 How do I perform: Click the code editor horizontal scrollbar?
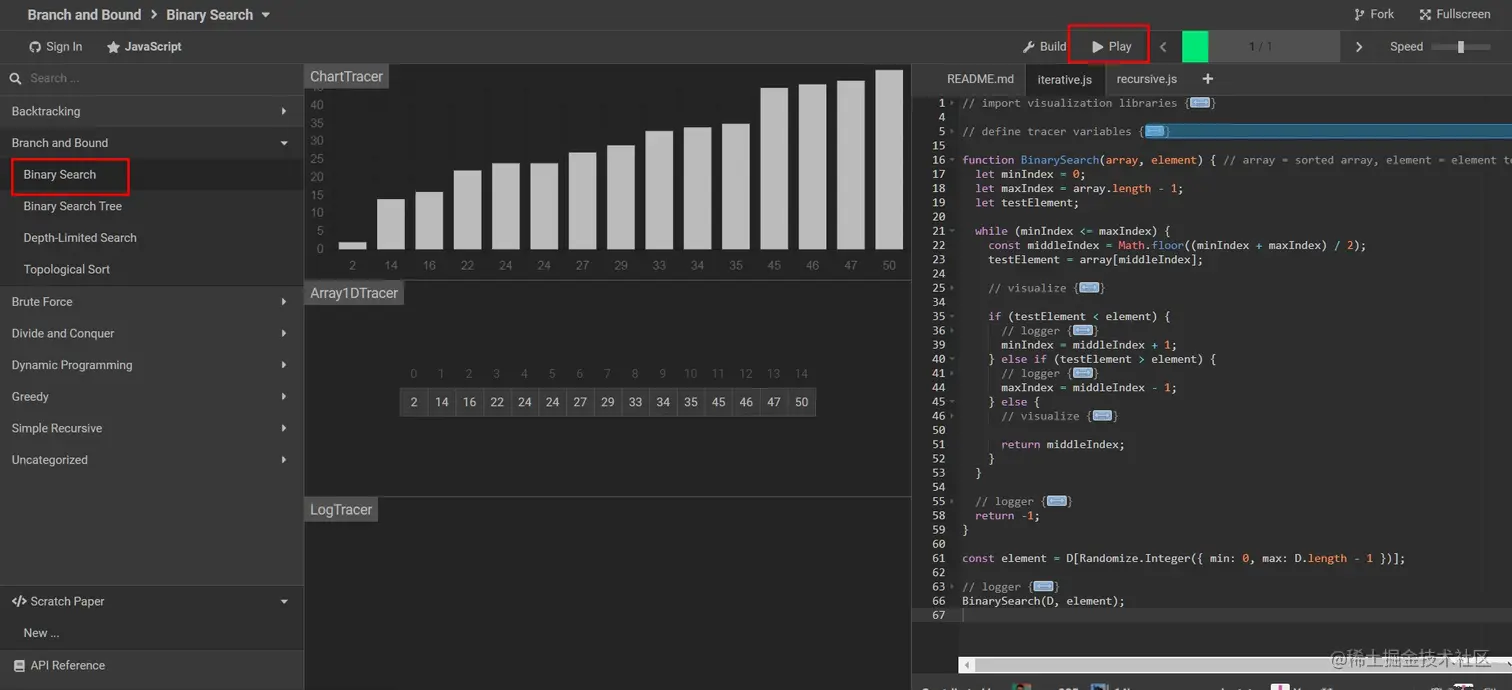1234,665
